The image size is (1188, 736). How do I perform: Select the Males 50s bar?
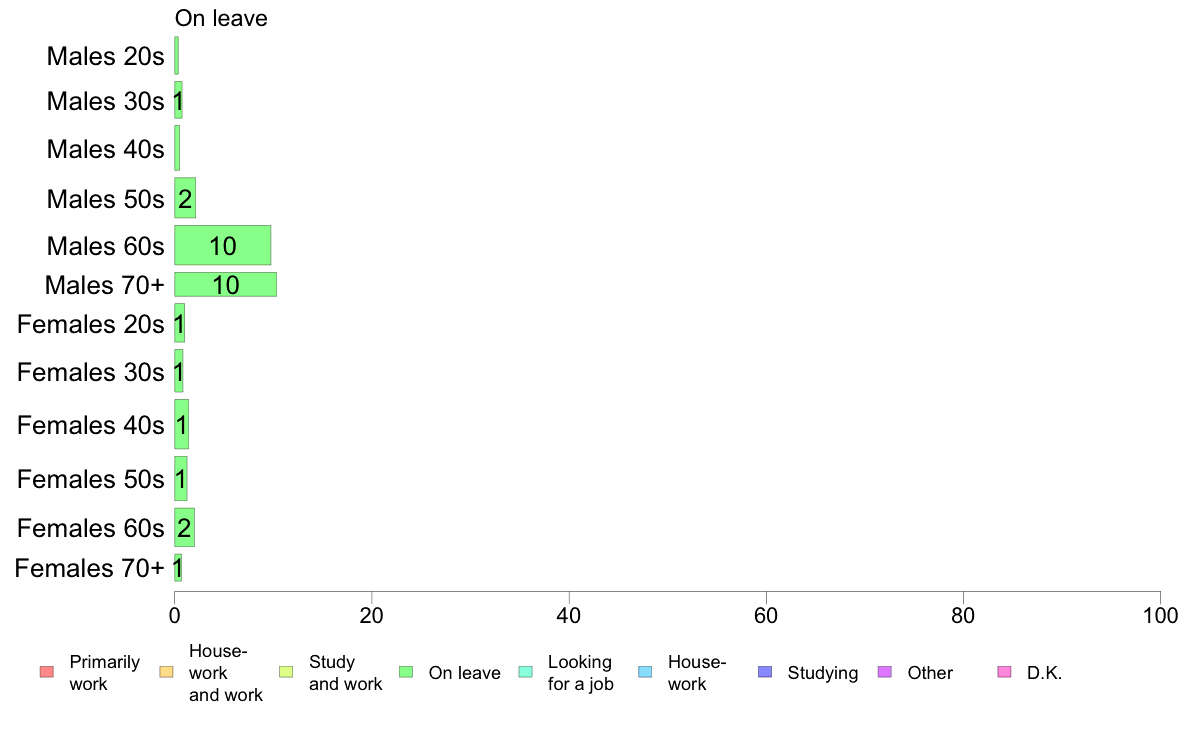[185, 199]
